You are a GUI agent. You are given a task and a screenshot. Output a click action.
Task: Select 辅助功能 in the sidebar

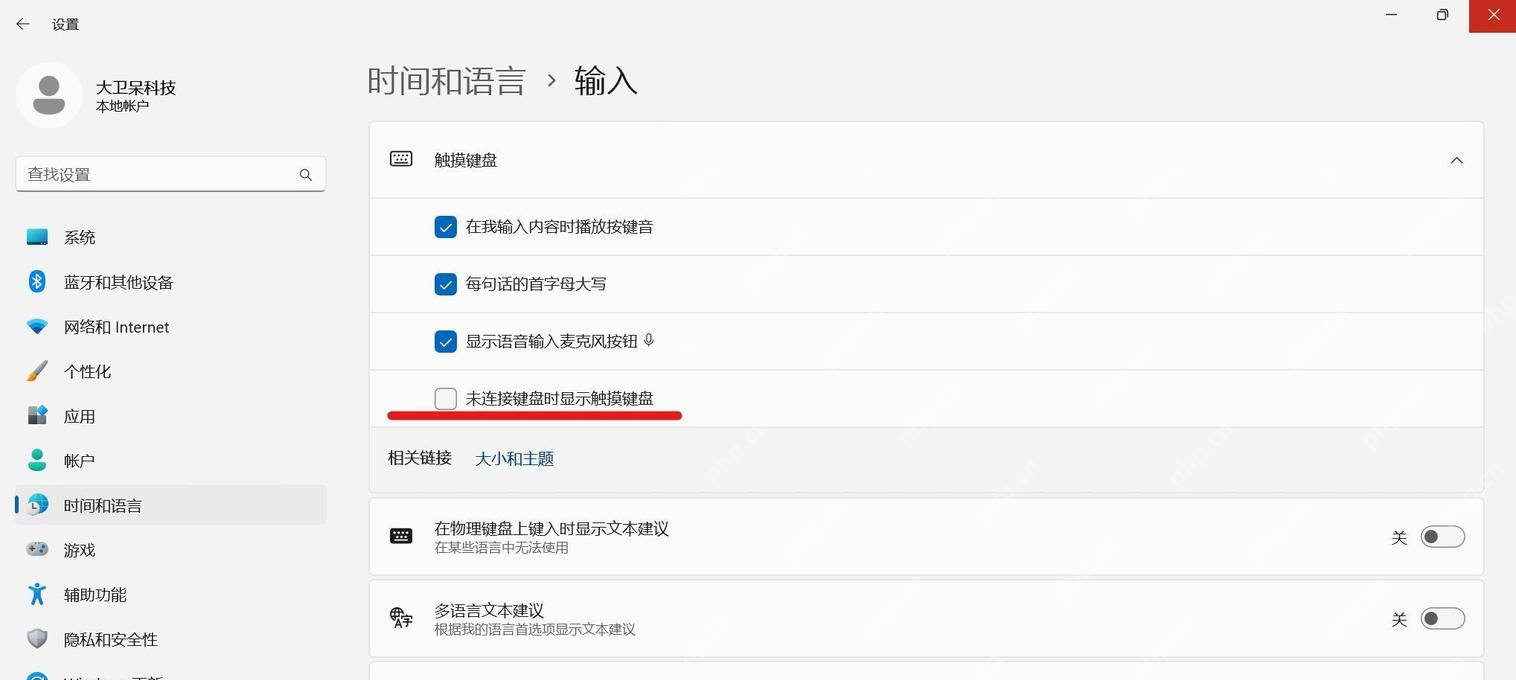171,594
